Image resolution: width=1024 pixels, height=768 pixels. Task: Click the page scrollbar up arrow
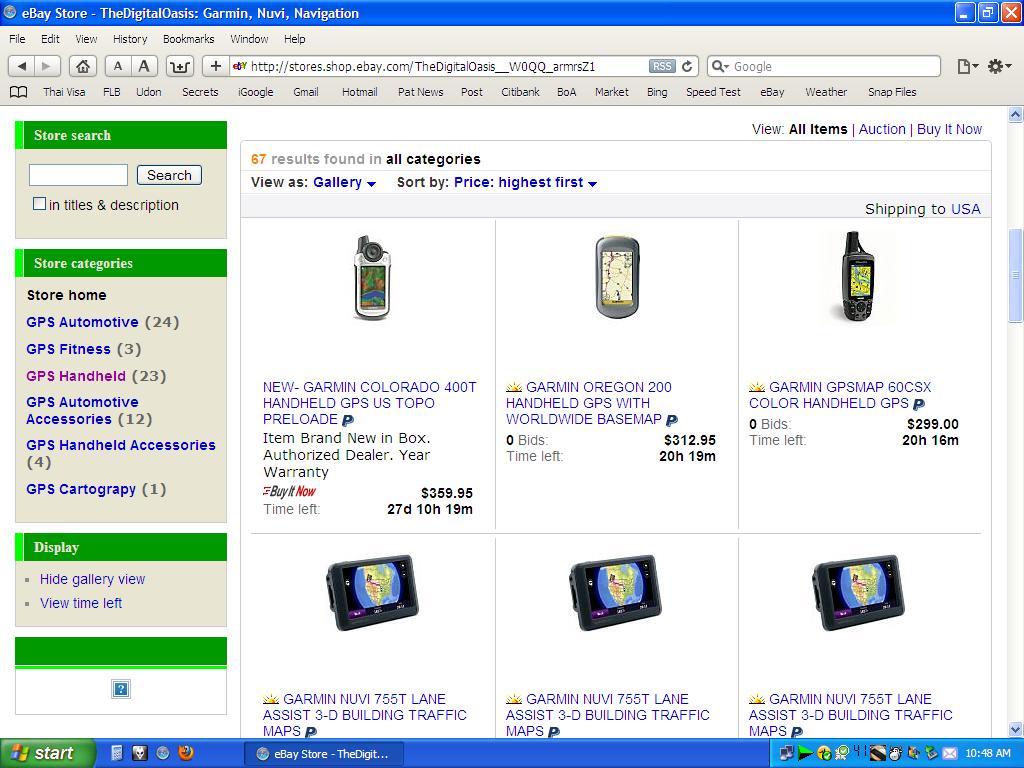point(1016,115)
